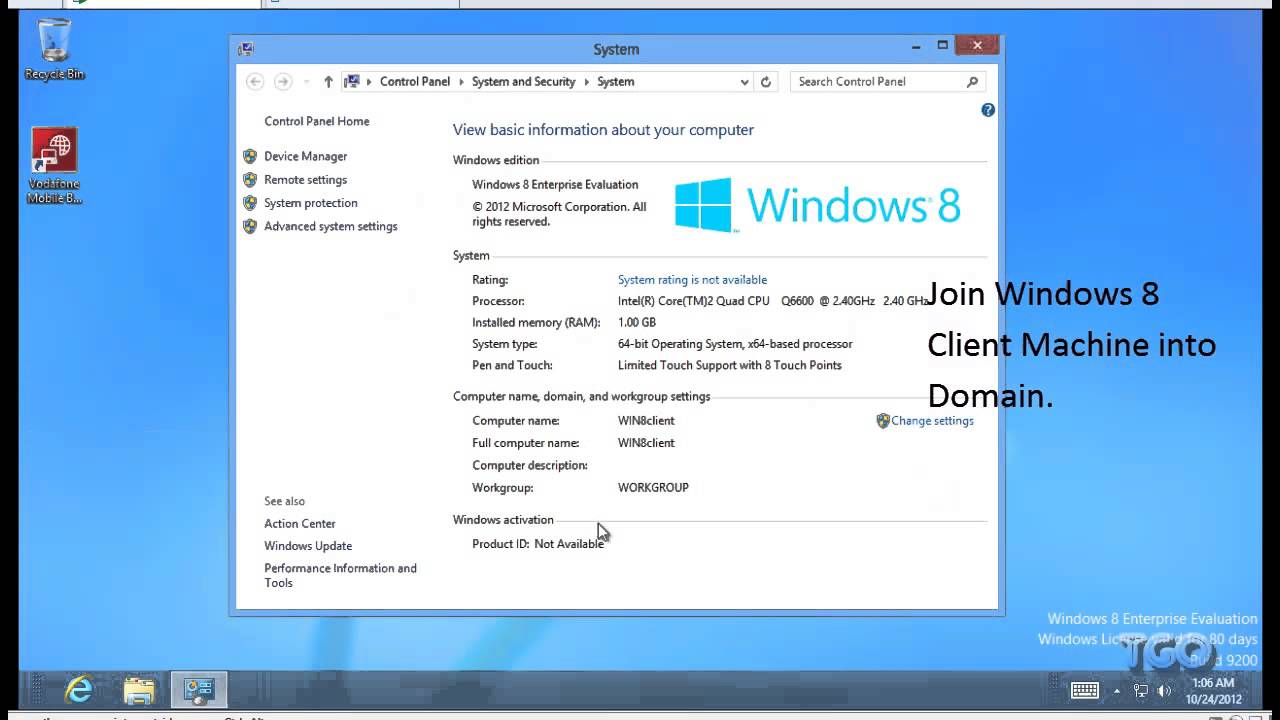1280x720 pixels.
Task: Click the Windows 8 logo image
Action: [817, 205]
